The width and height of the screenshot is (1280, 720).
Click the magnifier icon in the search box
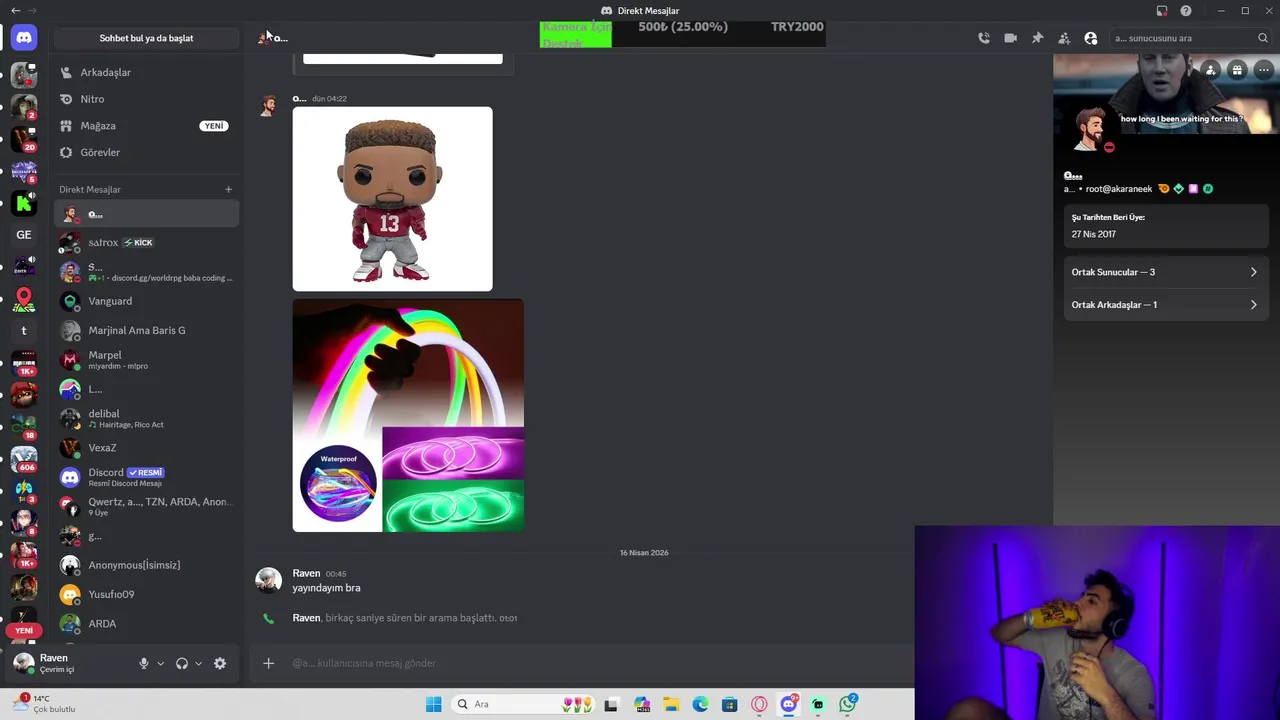coord(1262,38)
